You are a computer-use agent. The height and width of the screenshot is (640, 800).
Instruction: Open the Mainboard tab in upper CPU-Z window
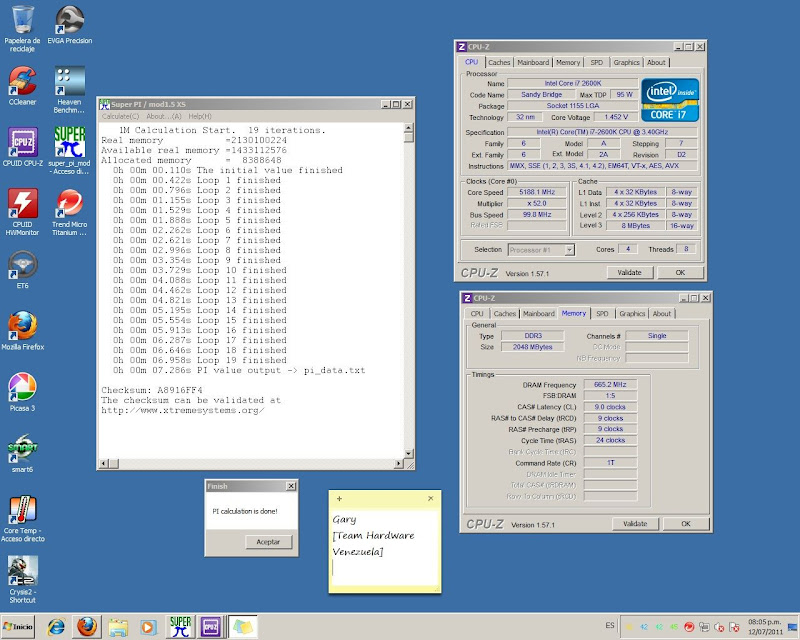click(x=533, y=62)
